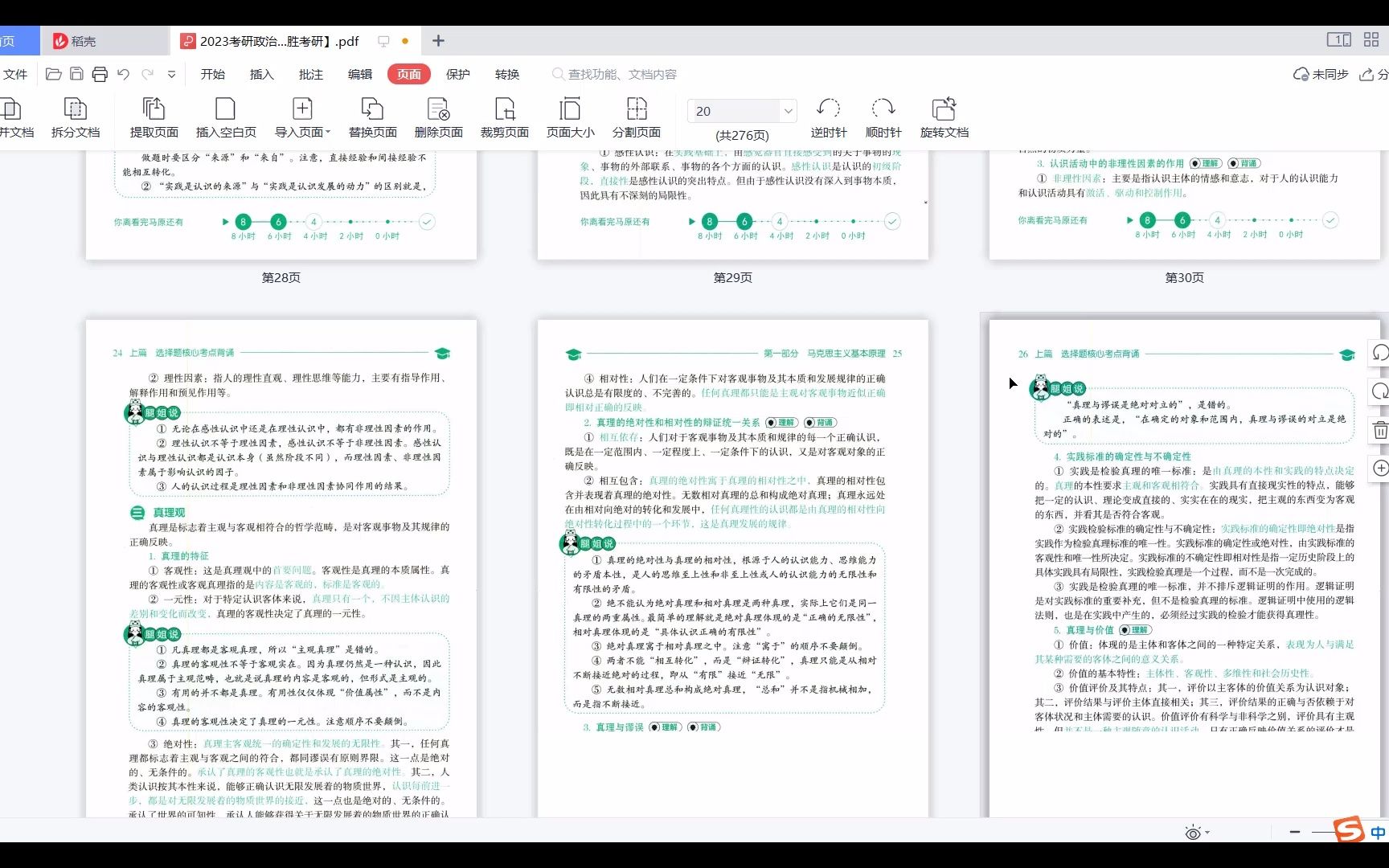This screenshot has height=868, width=1389.
Task: Switch to 批注 ribbon tab
Action: (x=311, y=74)
